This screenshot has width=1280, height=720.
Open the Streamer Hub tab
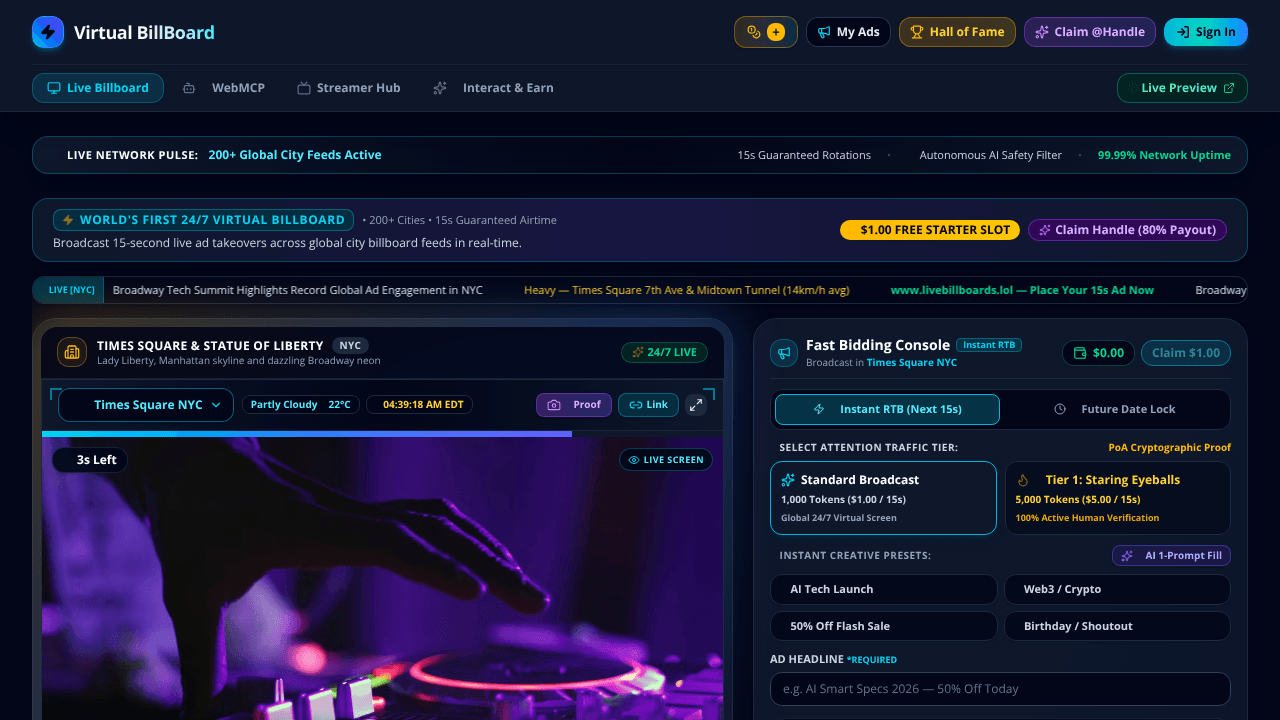349,88
